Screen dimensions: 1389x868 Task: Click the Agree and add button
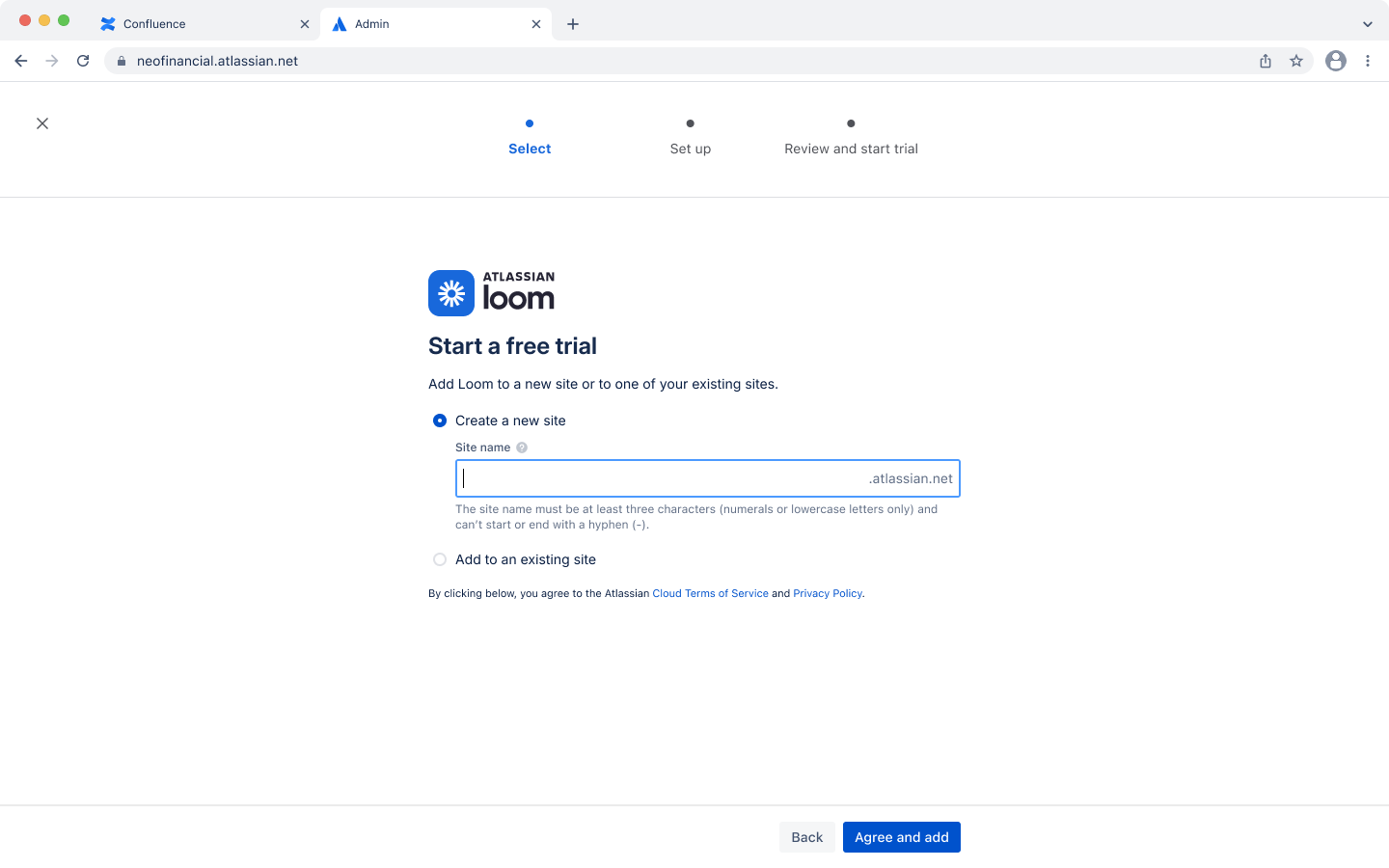point(902,837)
